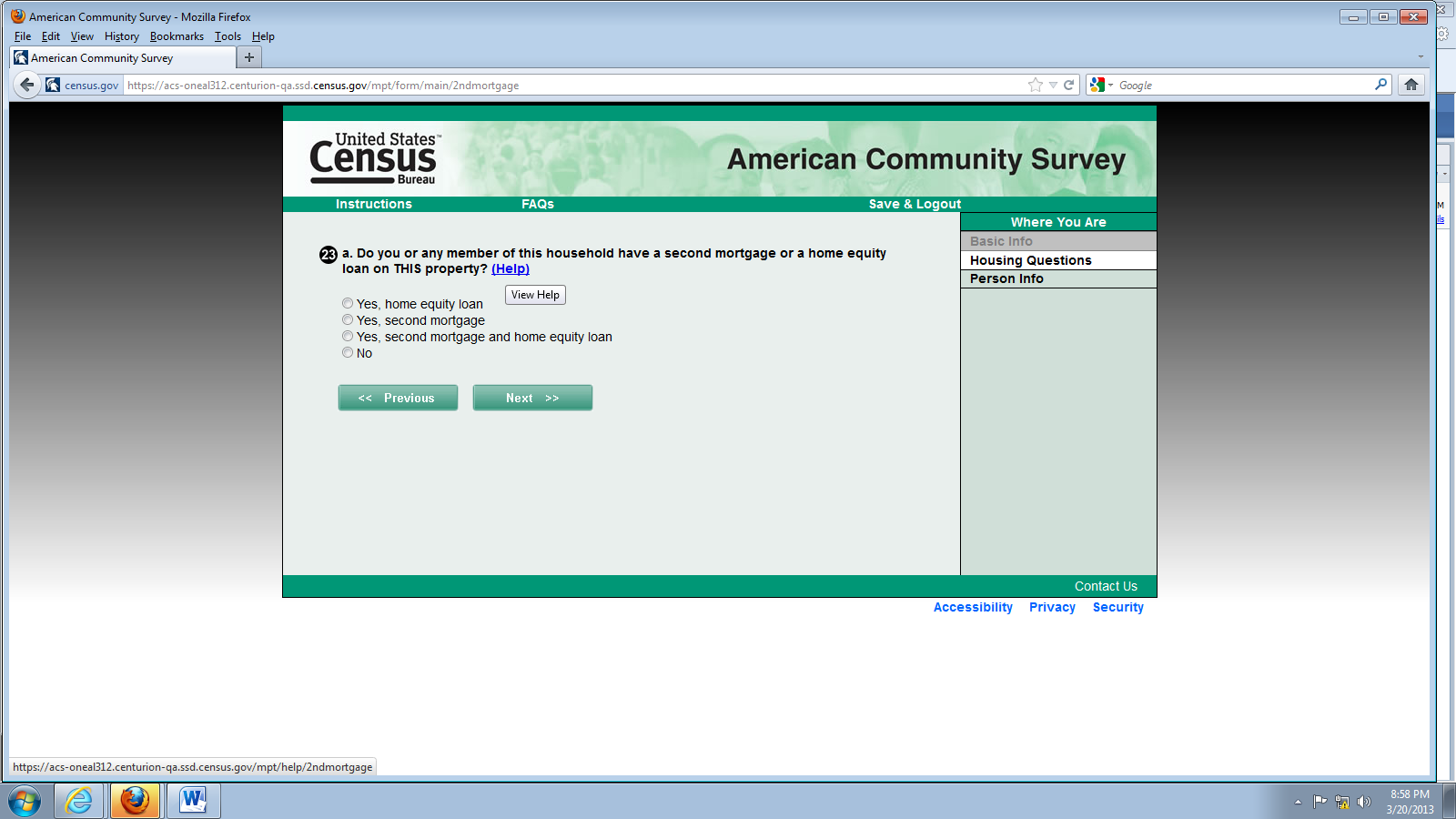Click the << Previous button
Image resolution: width=1456 pixels, height=819 pixels.
pos(398,398)
